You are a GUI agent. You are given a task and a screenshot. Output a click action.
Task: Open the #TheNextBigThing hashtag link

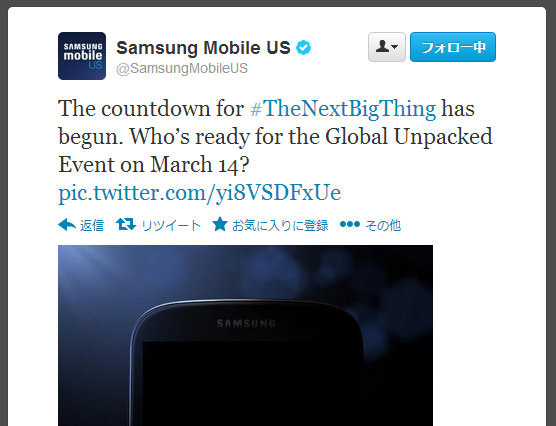point(343,108)
